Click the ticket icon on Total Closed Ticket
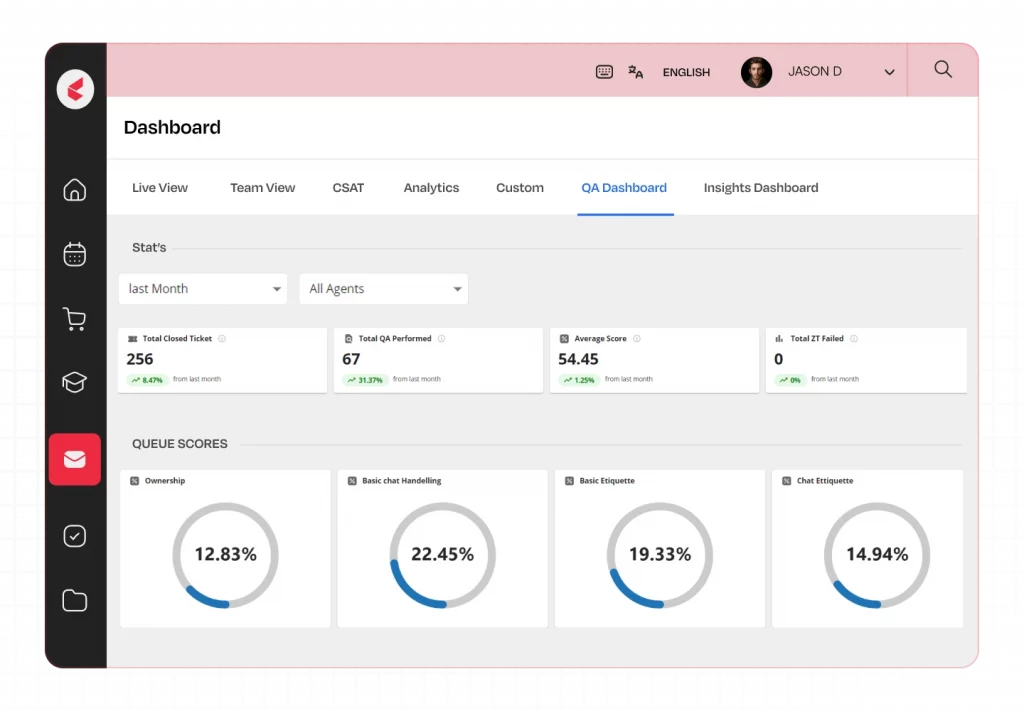Viewport: 1024px width, 711px height. (x=133, y=339)
